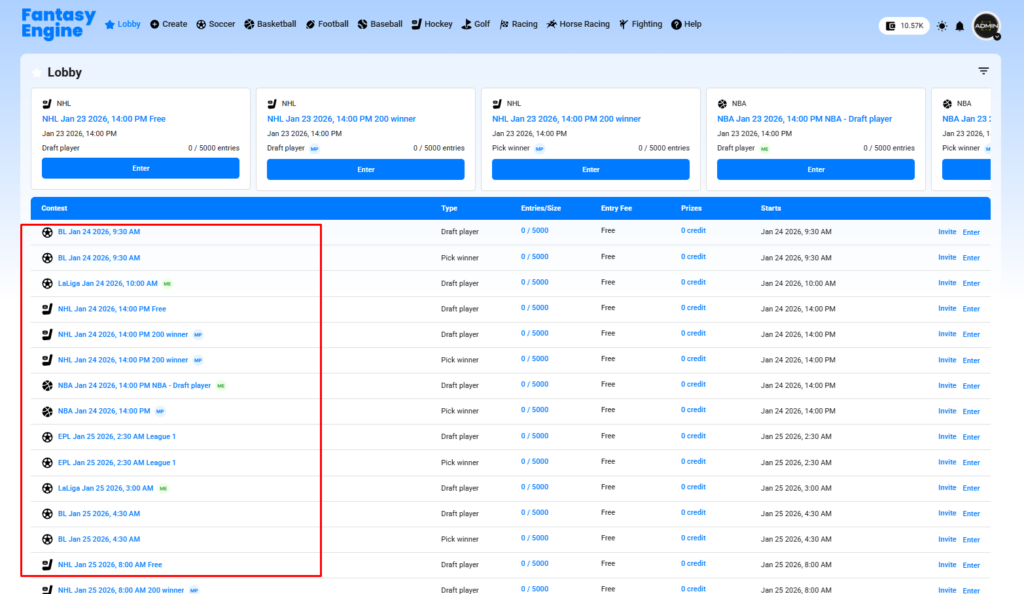Click Invite for LaLiga Jan 24 10:00 AM
Screen dimensions: 1024x594
(x=947, y=283)
